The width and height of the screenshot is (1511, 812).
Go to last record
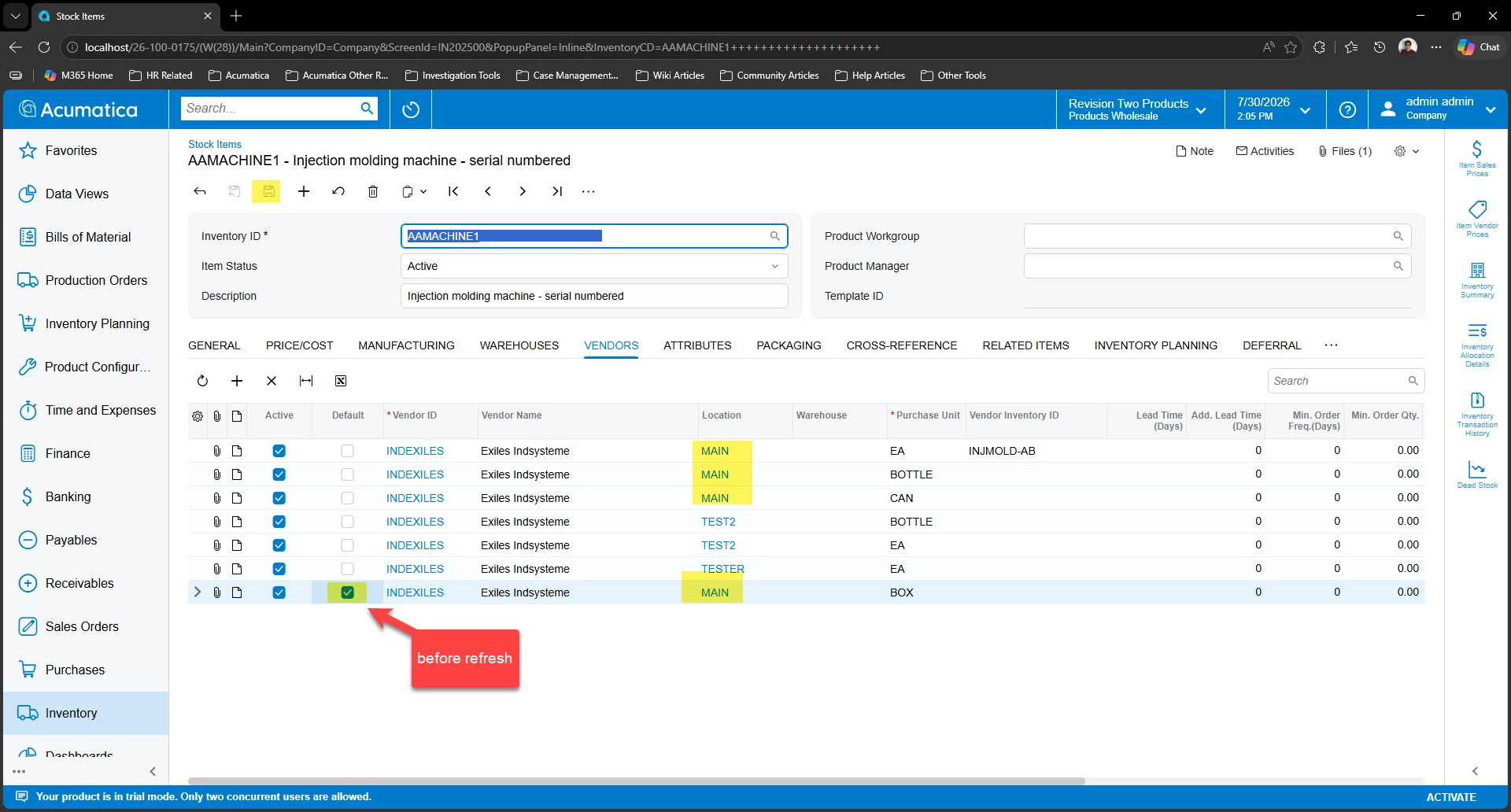[557, 191]
